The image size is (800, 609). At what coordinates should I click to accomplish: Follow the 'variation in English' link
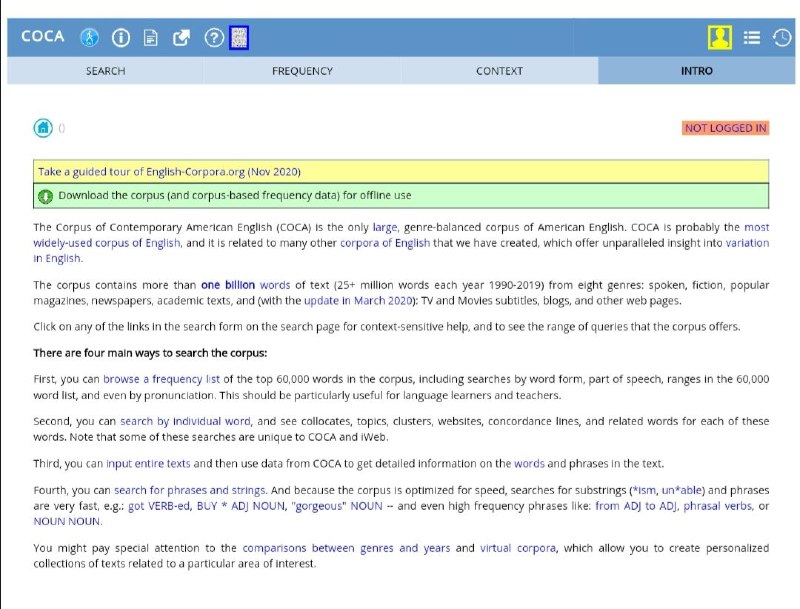coord(747,243)
